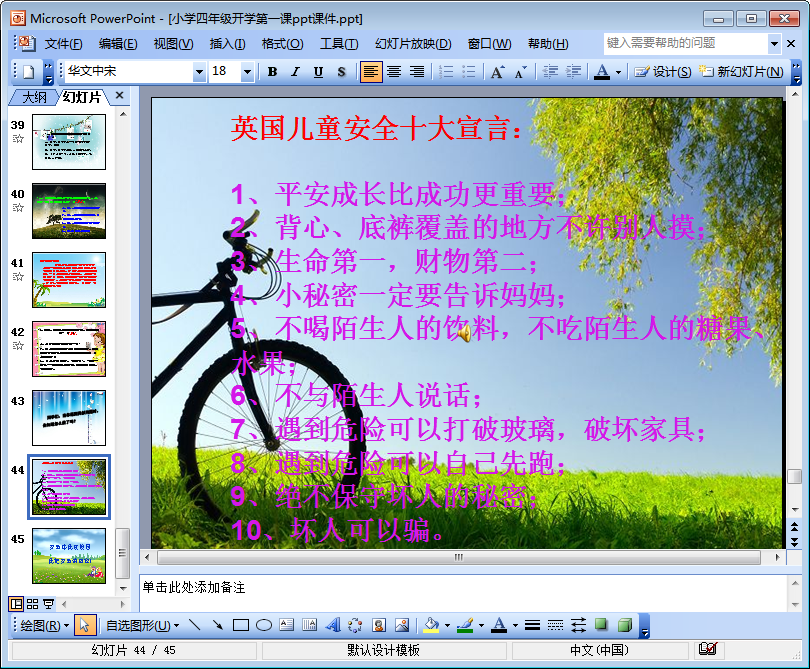Toggle bold formatting

click(x=272, y=72)
